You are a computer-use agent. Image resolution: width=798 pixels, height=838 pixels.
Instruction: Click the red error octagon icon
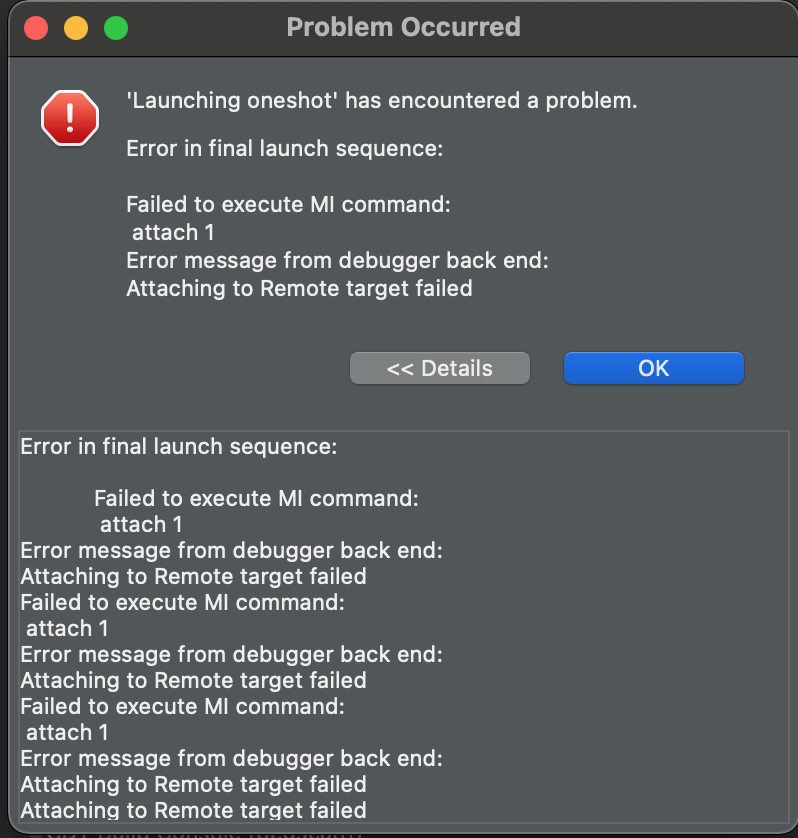click(x=70, y=118)
